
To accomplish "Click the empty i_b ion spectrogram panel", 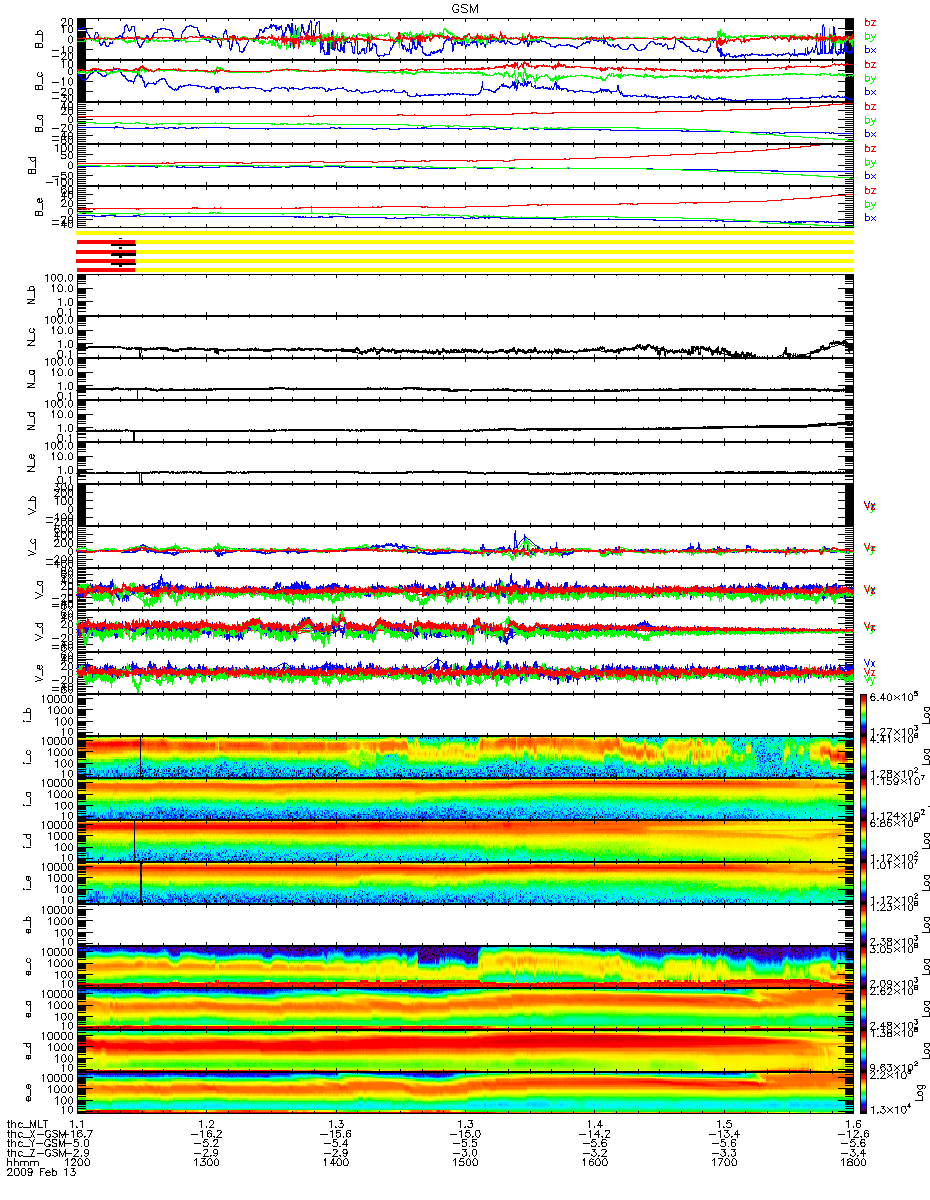I will click(465, 715).
